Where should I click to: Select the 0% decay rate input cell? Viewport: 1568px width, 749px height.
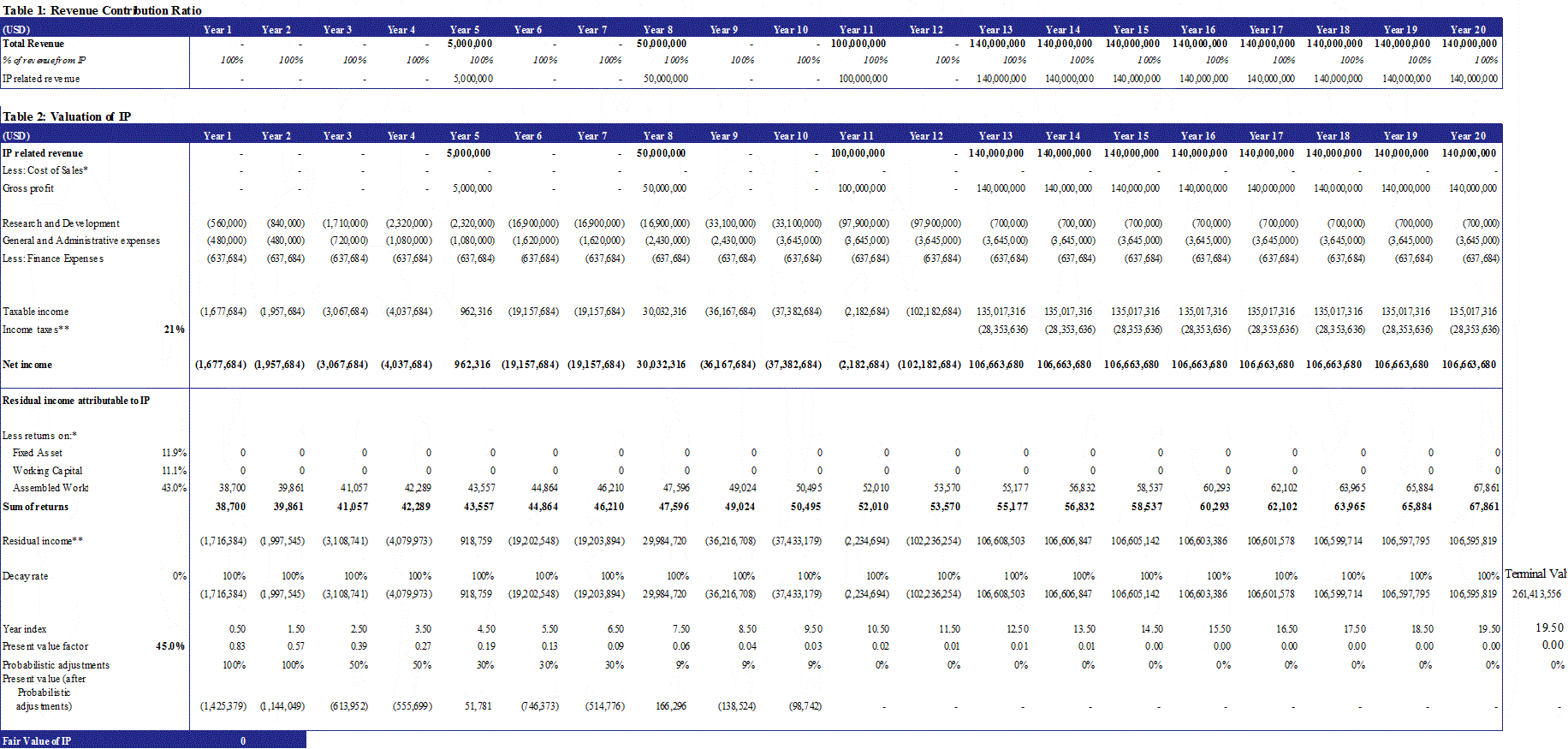[x=180, y=576]
